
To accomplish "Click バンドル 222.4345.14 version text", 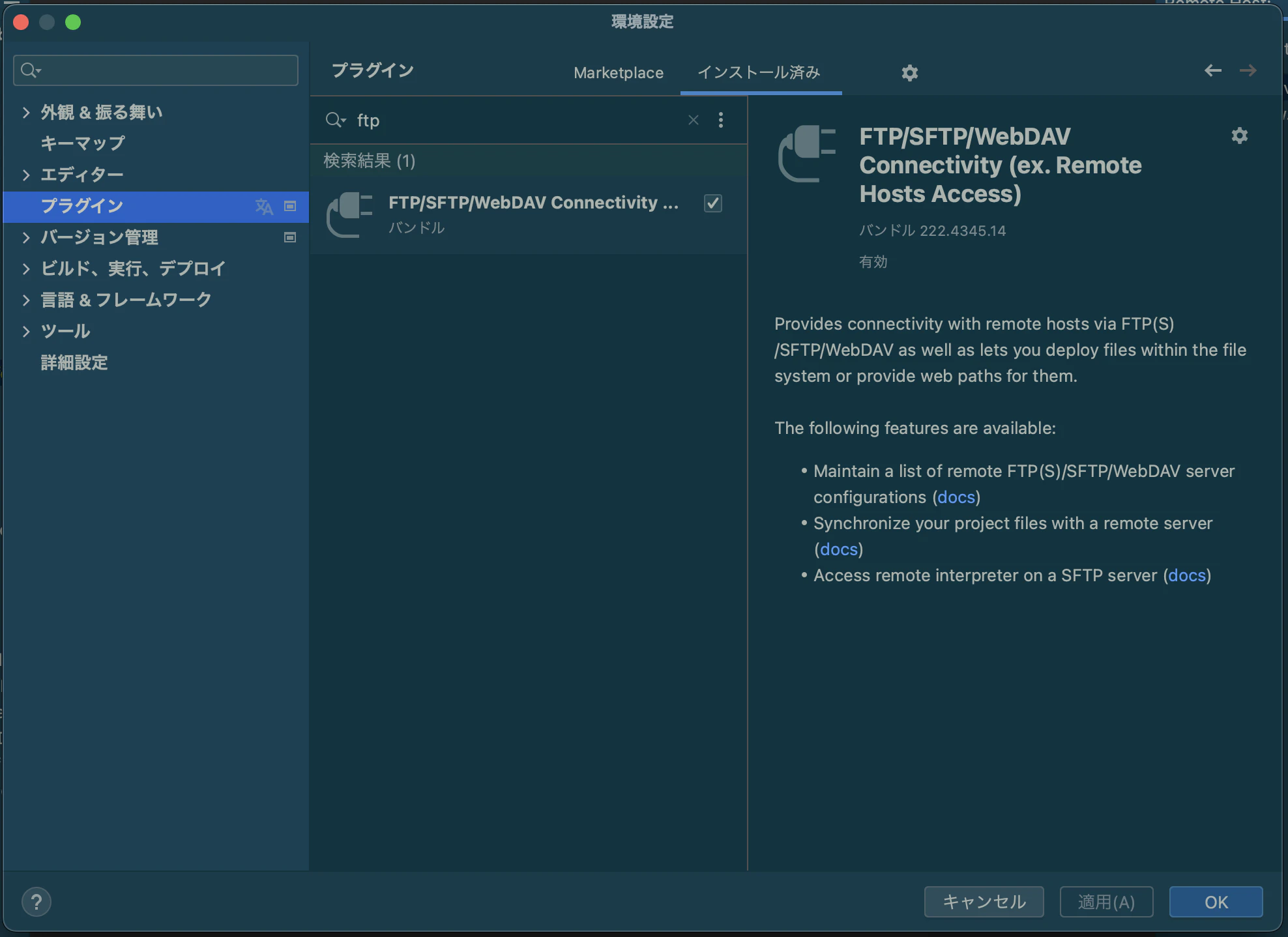I will pyautogui.click(x=932, y=231).
